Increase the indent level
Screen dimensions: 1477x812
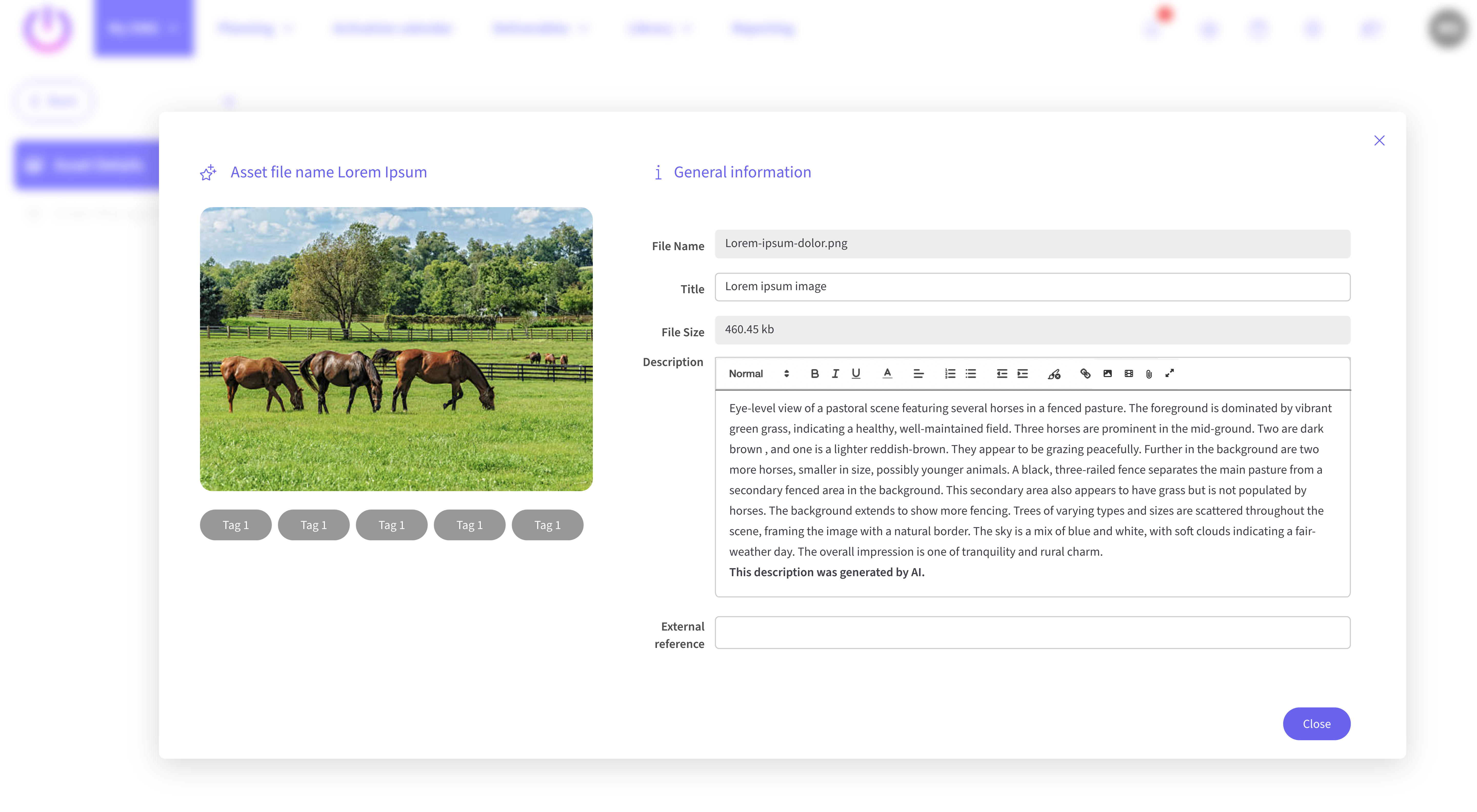pyautogui.click(x=1022, y=374)
